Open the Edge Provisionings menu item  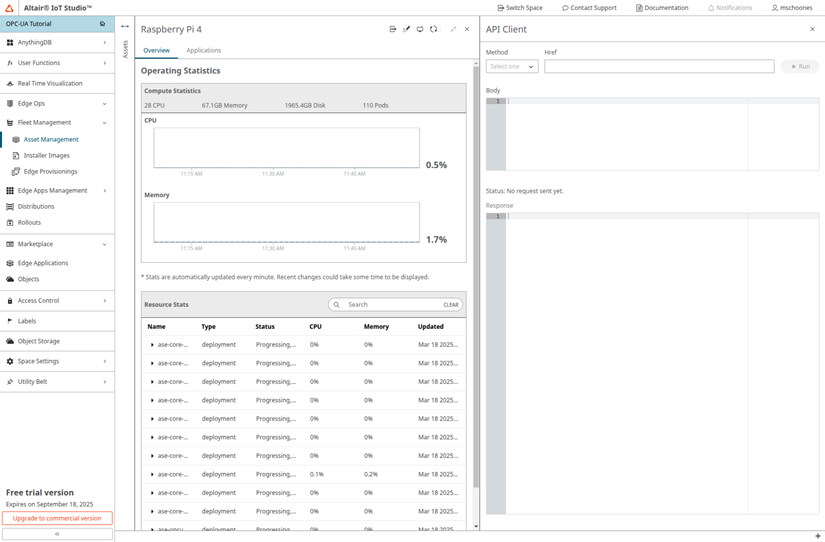tap(51, 172)
